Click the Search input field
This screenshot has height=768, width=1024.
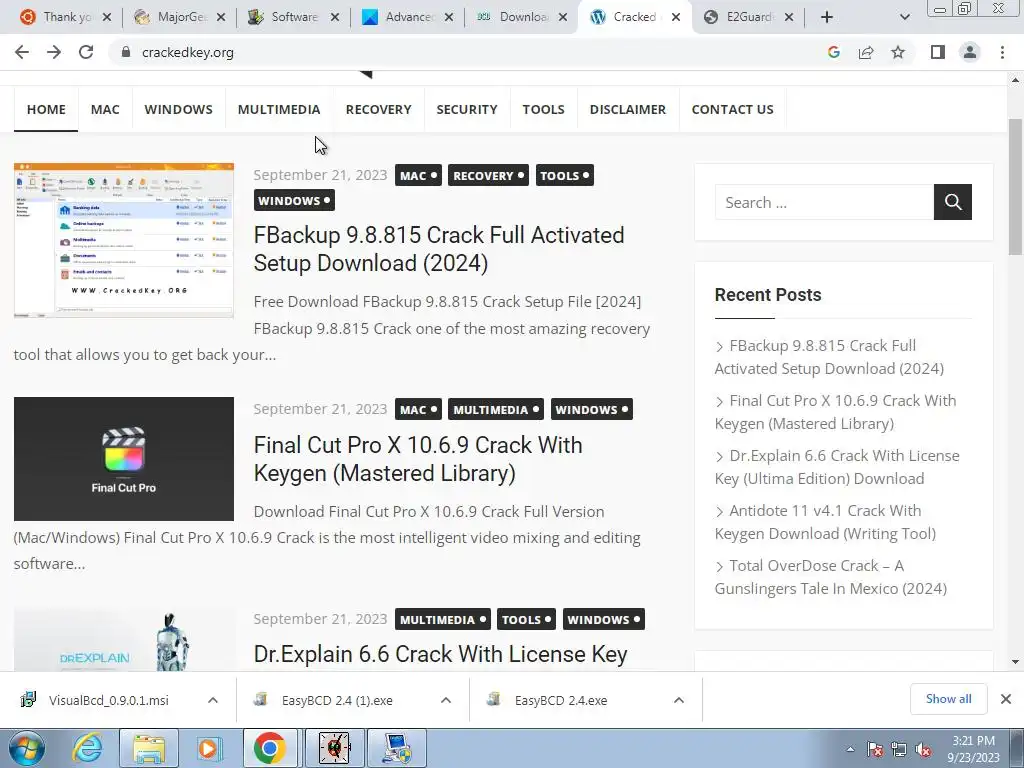click(x=824, y=202)
